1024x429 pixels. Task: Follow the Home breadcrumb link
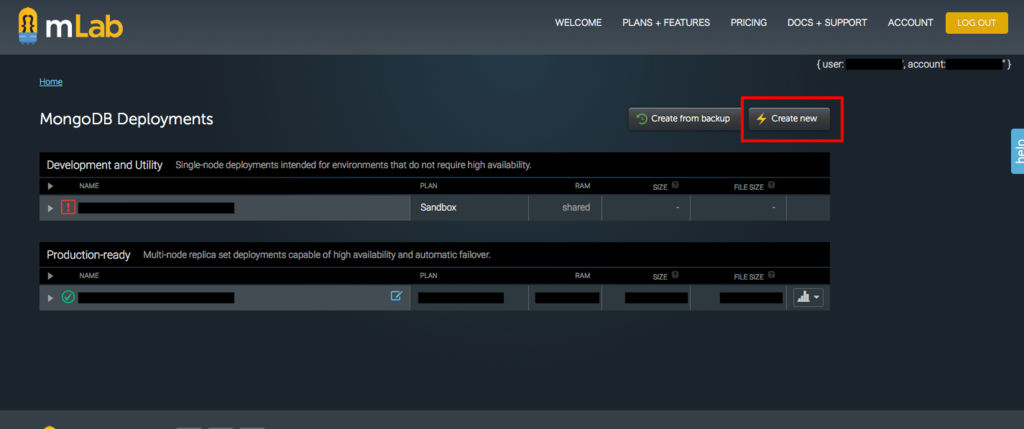point(51,82)
